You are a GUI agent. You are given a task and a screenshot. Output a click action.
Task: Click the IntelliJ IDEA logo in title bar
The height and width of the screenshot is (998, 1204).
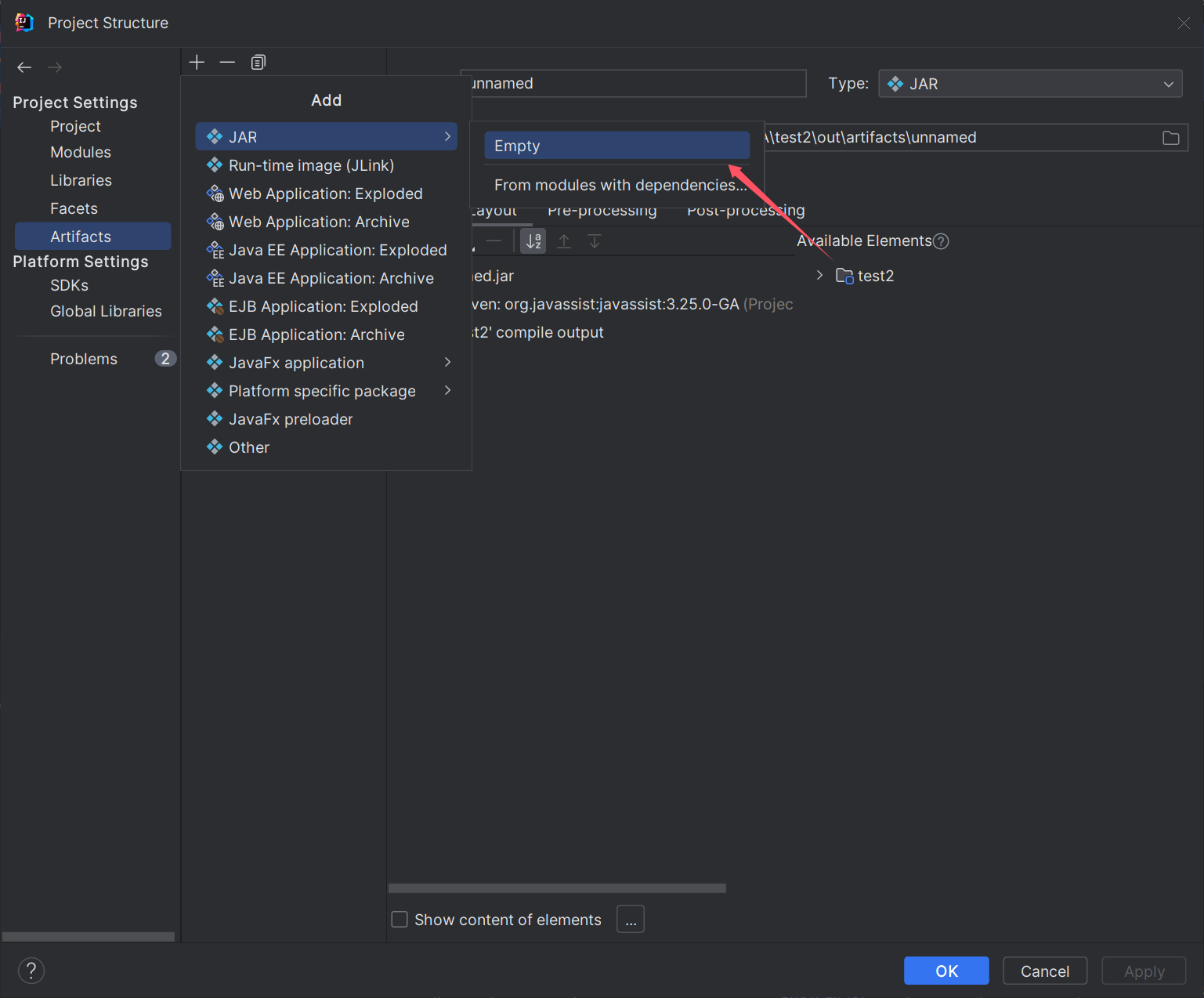point(24,23)
